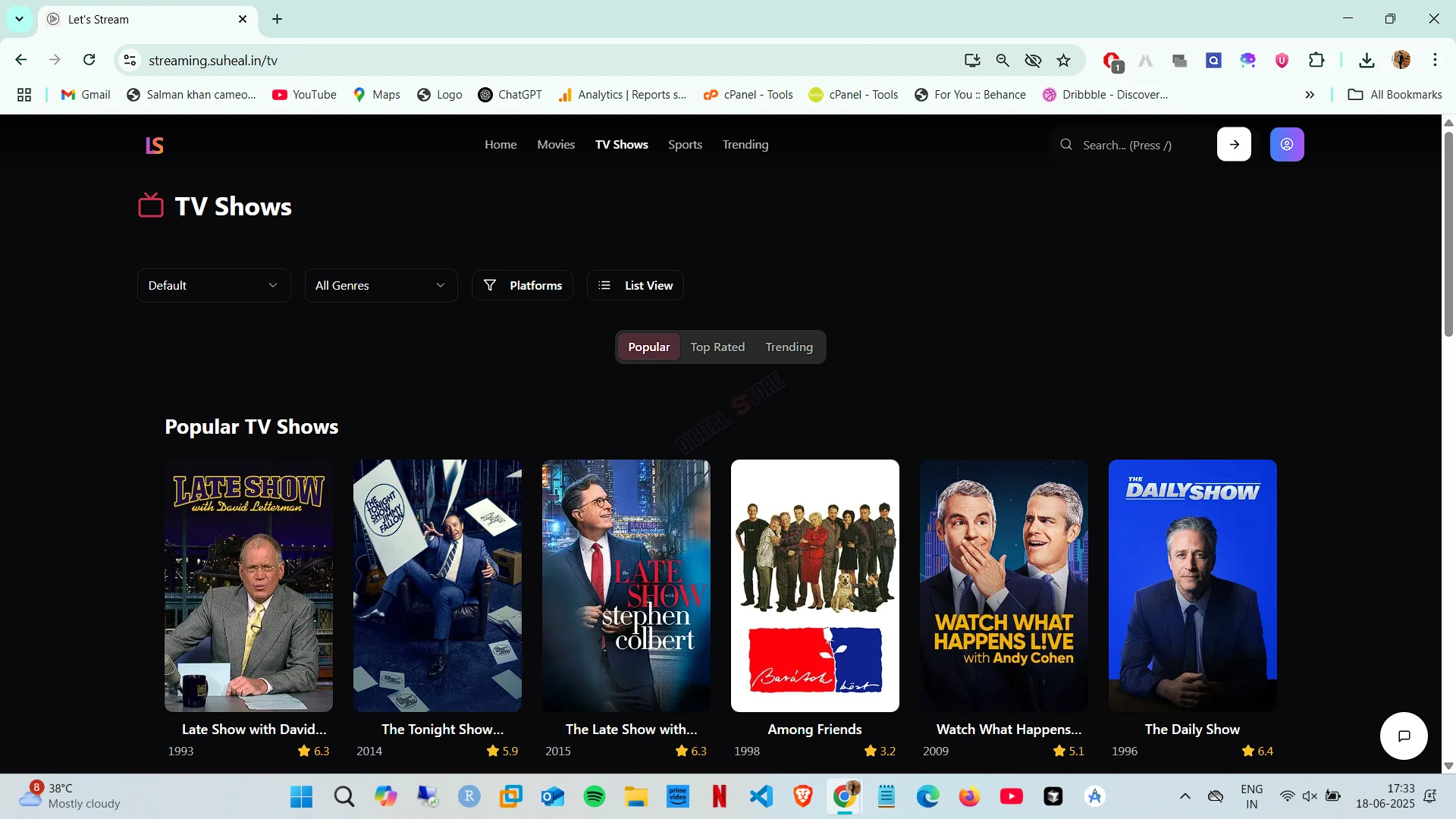Open File Explorer from taskbar
Image resolution: width=1456 pixels, height=819 pixels.
pyautogui.click(x=636, y=796)
